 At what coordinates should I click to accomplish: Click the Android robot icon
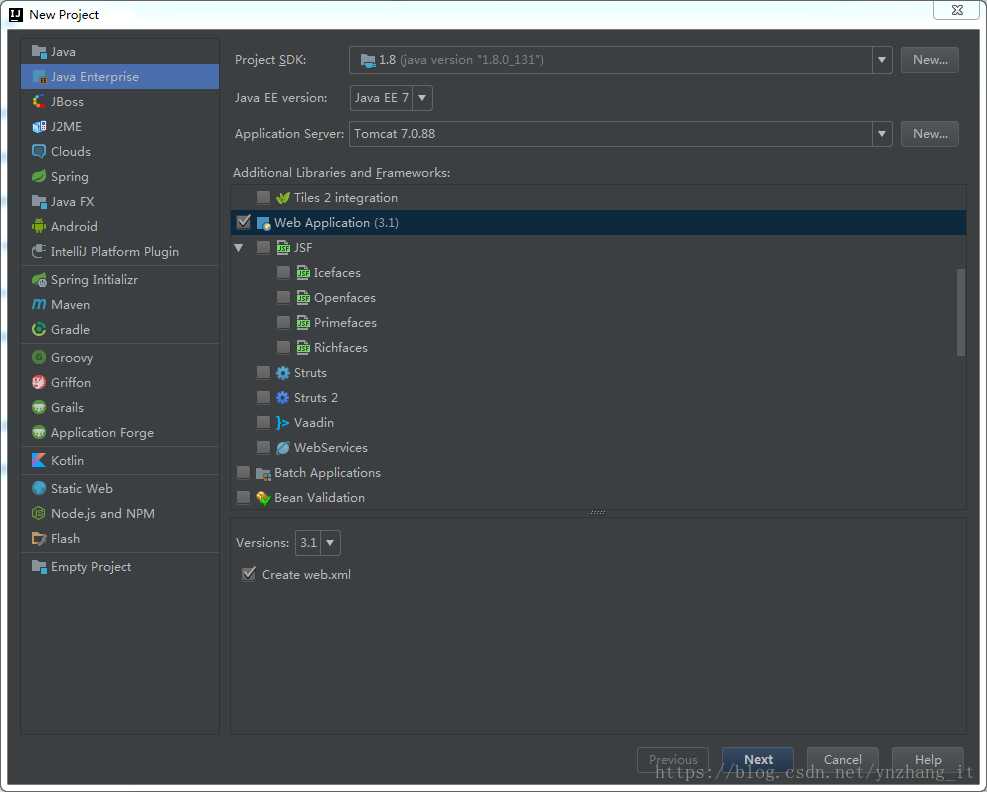(39, 227)
